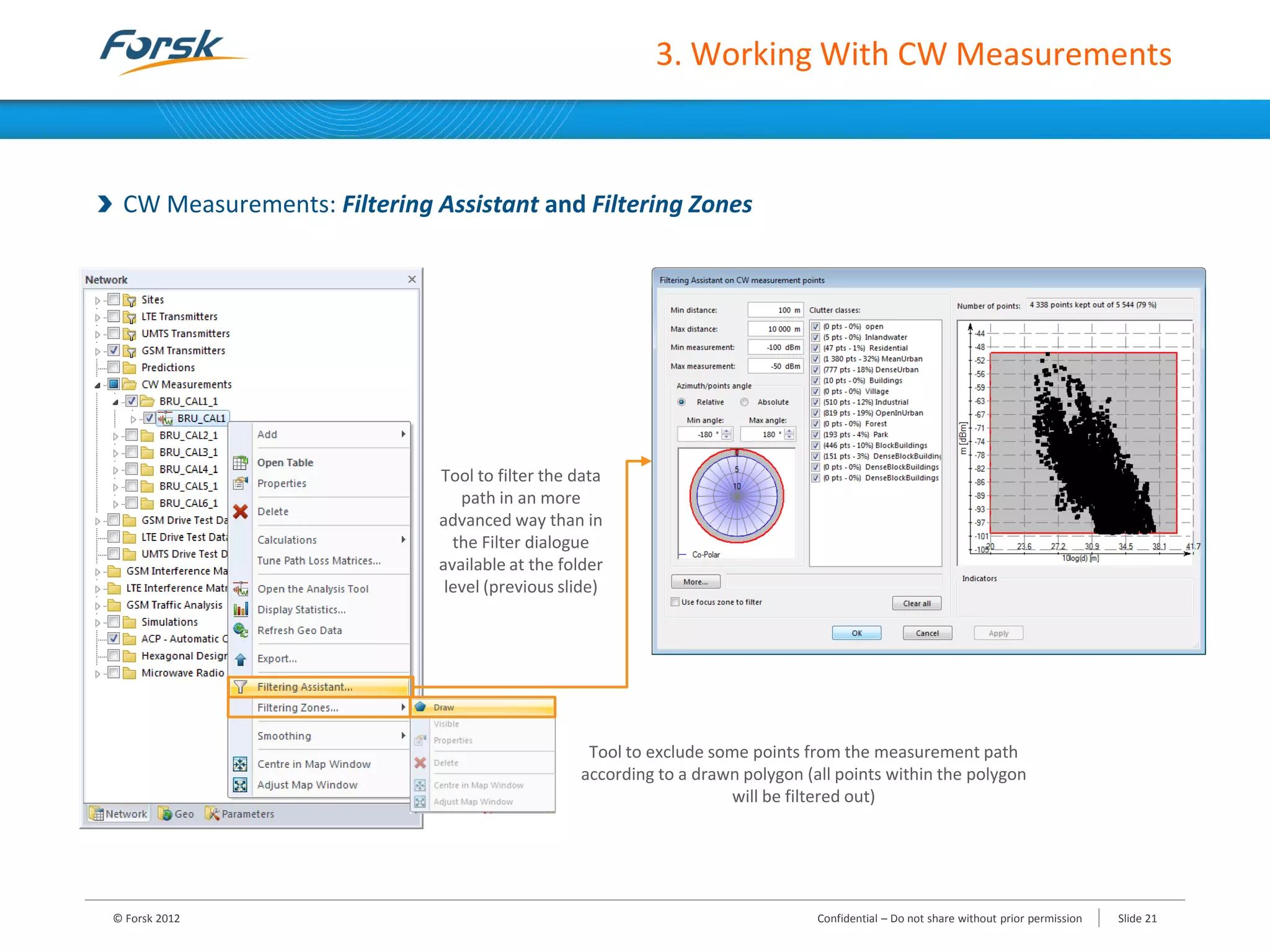This screenshot has width=1270, height=952.
Task: Click the azimuth polar angle selector dial
Action: coord(737,496)
